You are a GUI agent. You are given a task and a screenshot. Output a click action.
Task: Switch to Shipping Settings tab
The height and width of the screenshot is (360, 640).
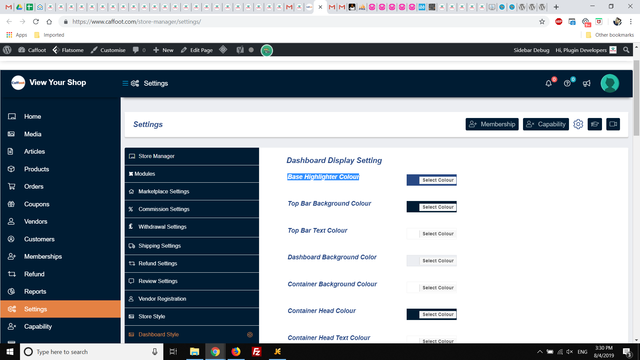click(x=192, y=246)
